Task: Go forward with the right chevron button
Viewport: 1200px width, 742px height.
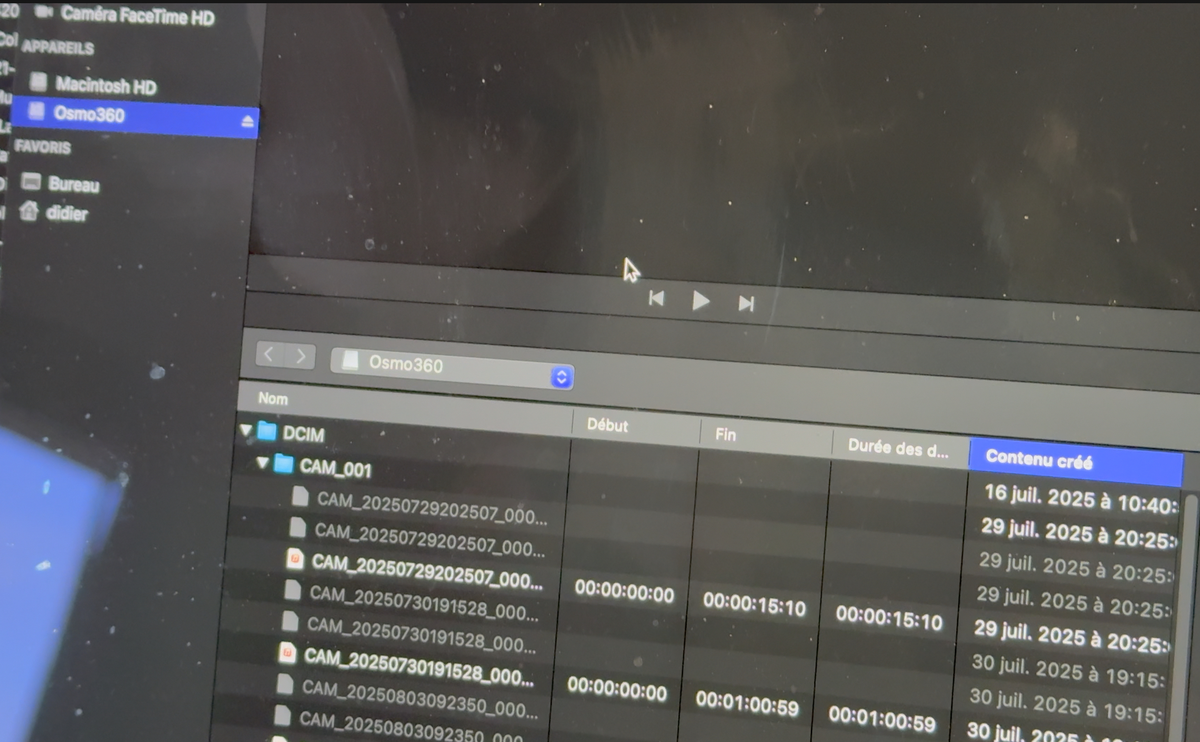Action: coord(301,356)
